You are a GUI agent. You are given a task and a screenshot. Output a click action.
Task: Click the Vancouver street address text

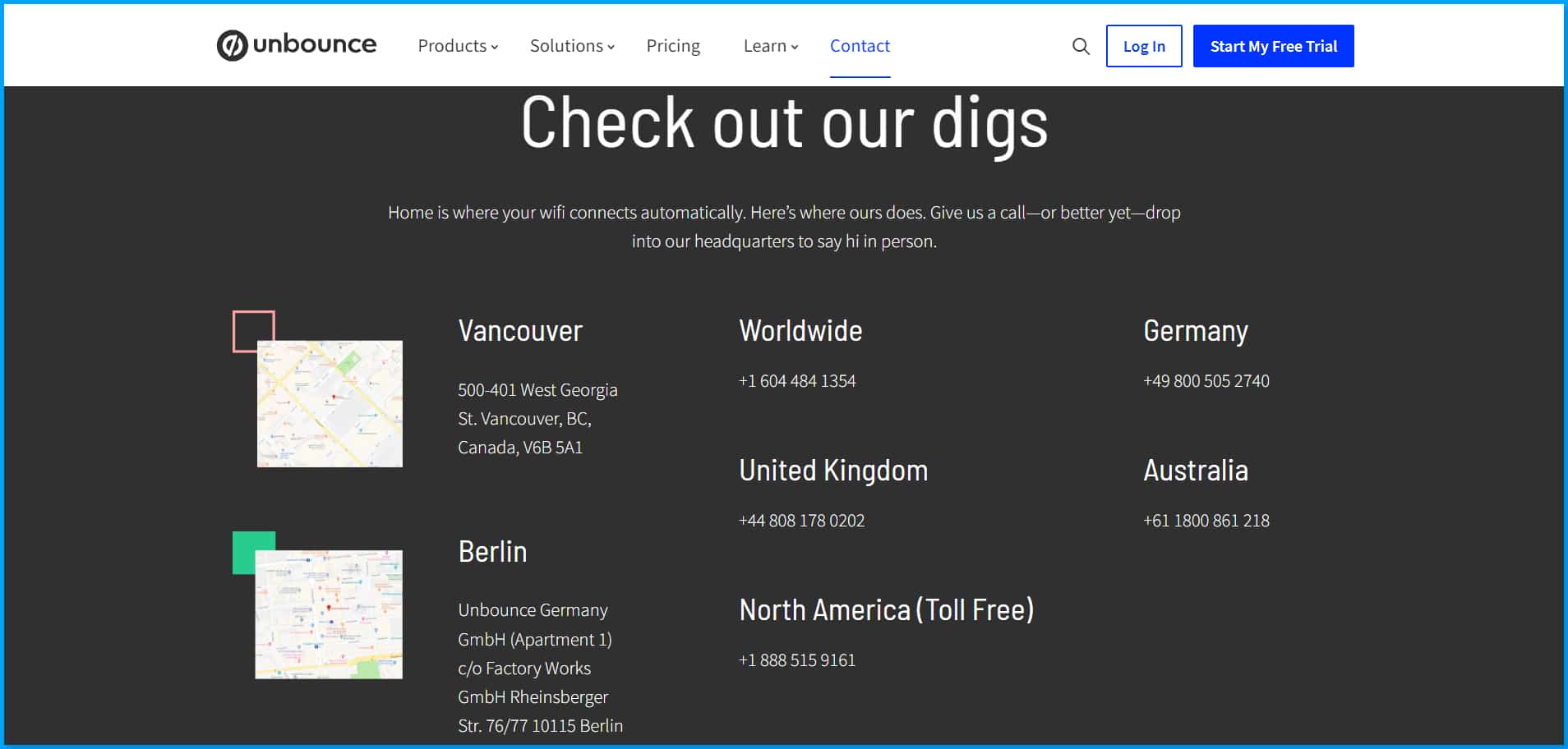click(x=537, y=419)
